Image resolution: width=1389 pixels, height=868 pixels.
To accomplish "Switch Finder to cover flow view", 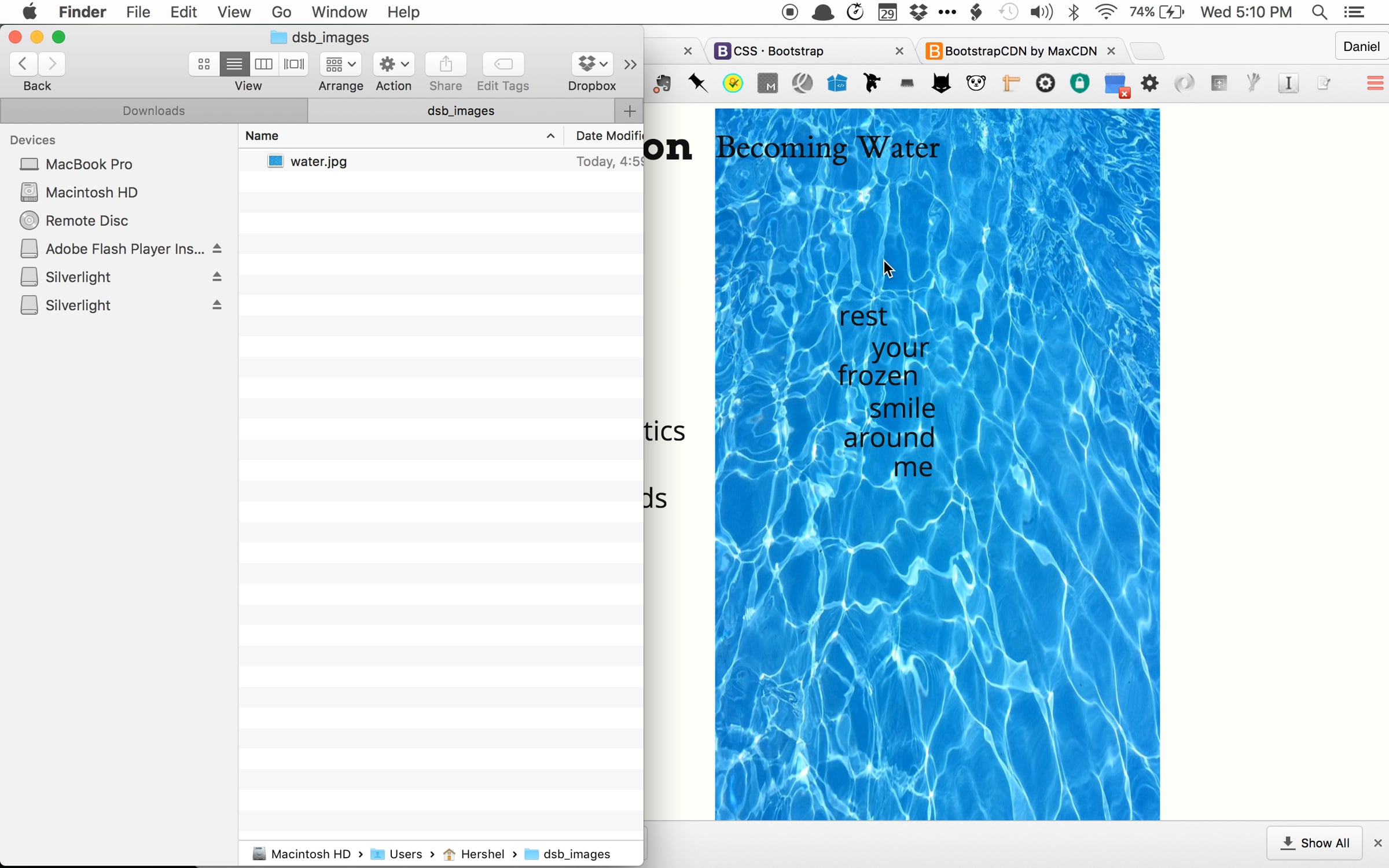I will tap(294, 64).
